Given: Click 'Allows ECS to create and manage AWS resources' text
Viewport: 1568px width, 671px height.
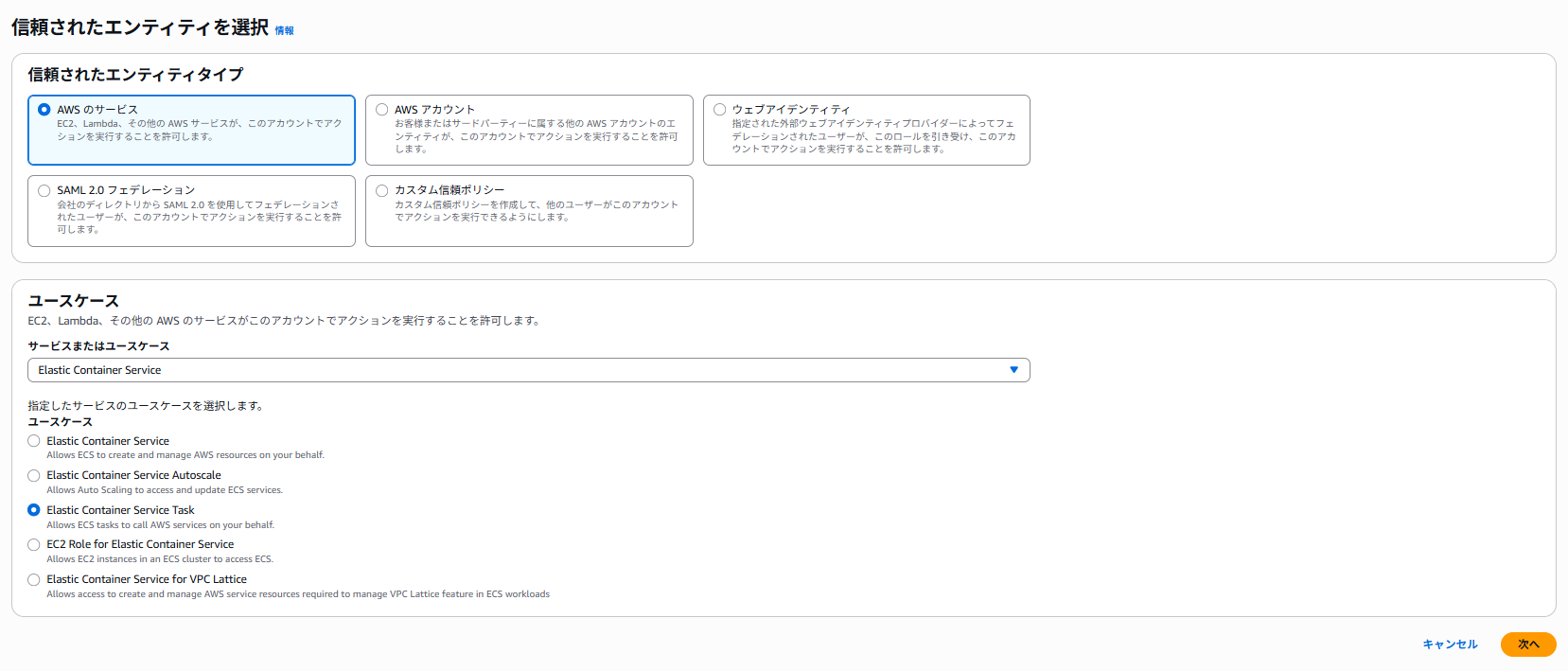Looking at the screenshot, I should [185, 455].
